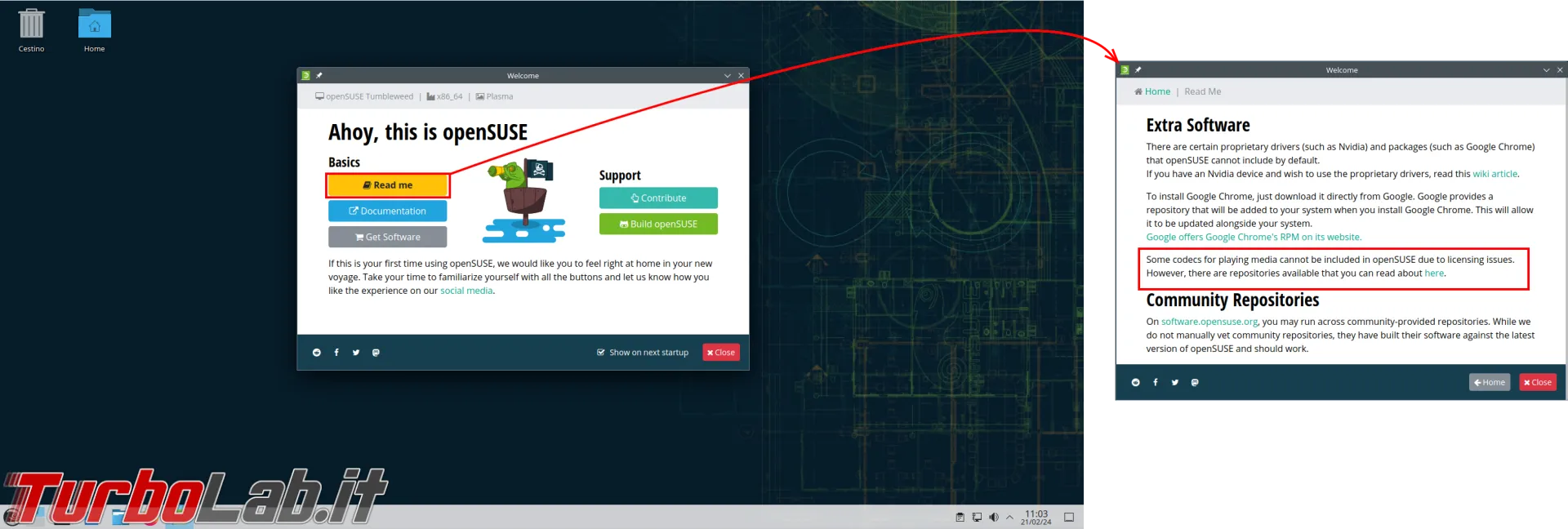Click the pin icon in left Welcome title bar
Screen dimensions: 1568x529
click(319, 75)
